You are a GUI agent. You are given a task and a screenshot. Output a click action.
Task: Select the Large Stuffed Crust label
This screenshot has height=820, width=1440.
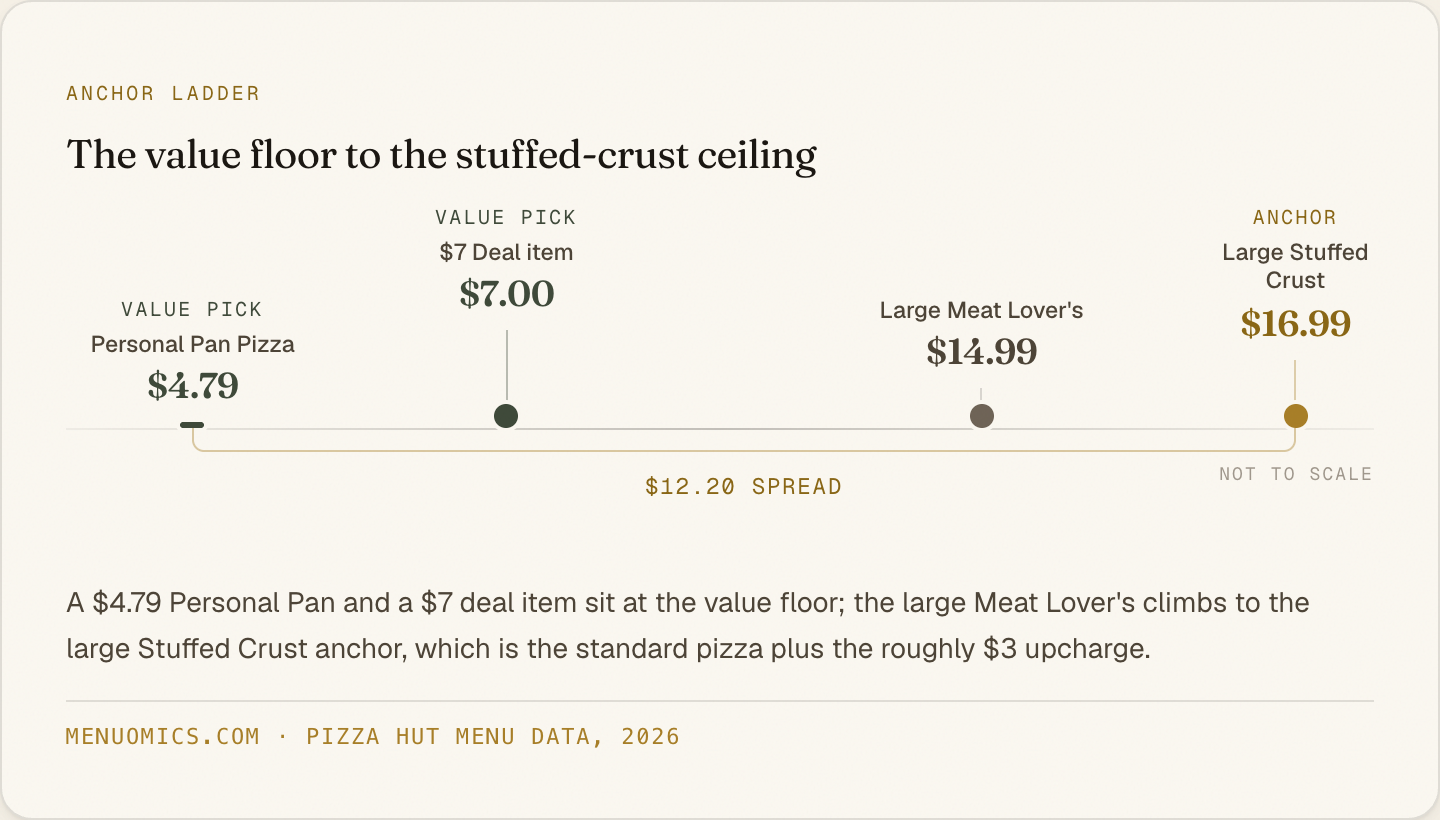coord(1295,266)
